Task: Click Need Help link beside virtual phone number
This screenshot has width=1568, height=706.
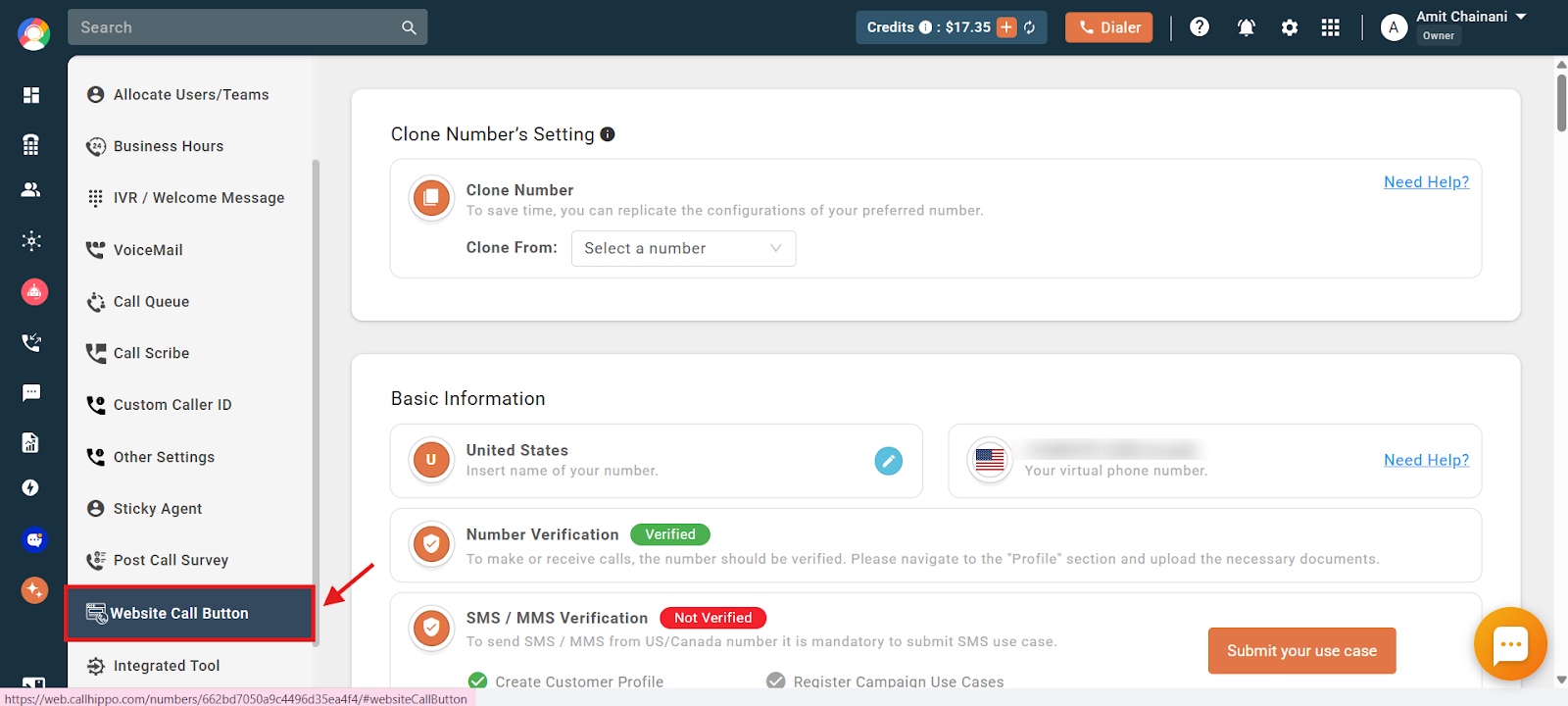Action: [1426, 461]
